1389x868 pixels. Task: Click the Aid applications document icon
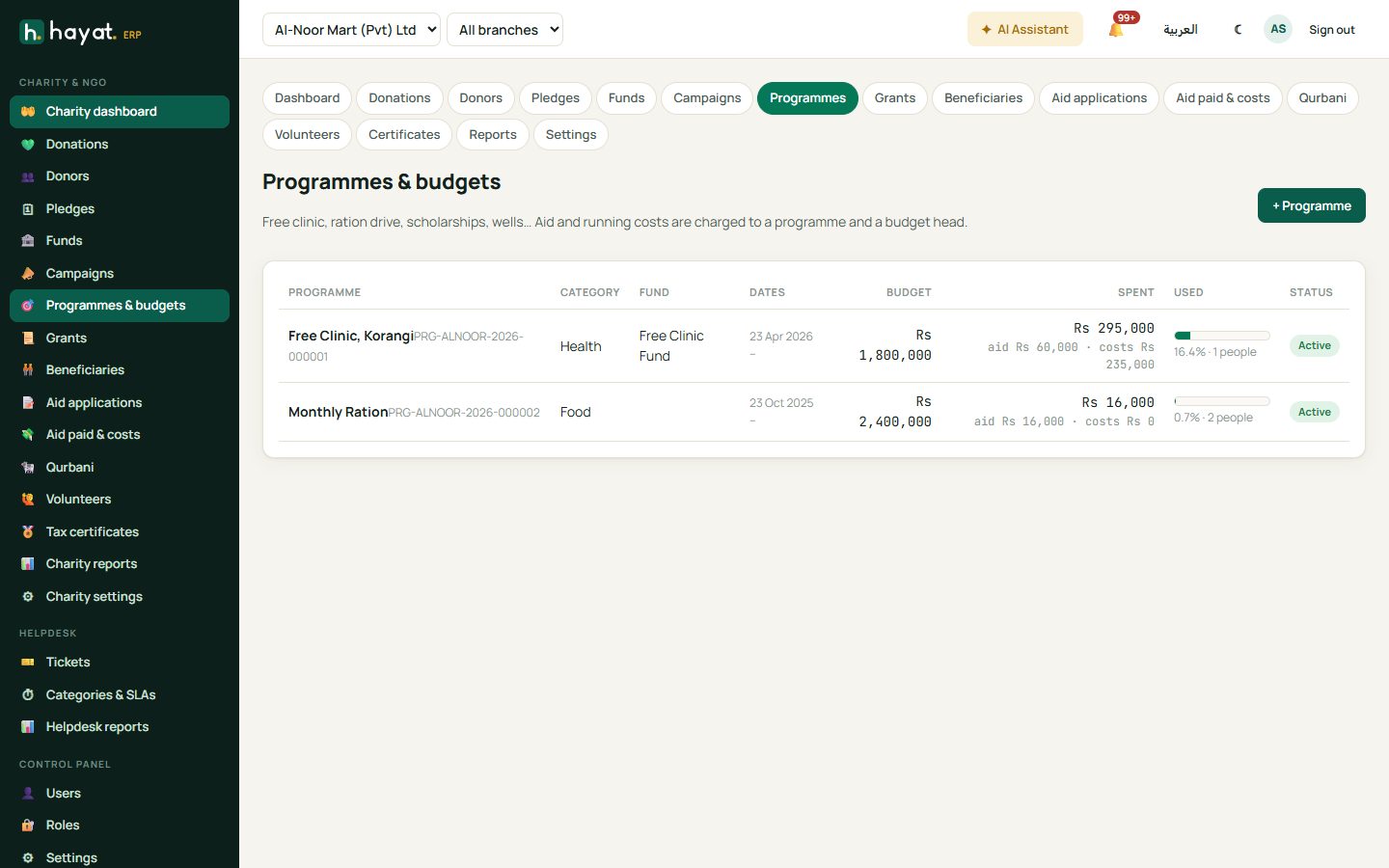(28, 403)
